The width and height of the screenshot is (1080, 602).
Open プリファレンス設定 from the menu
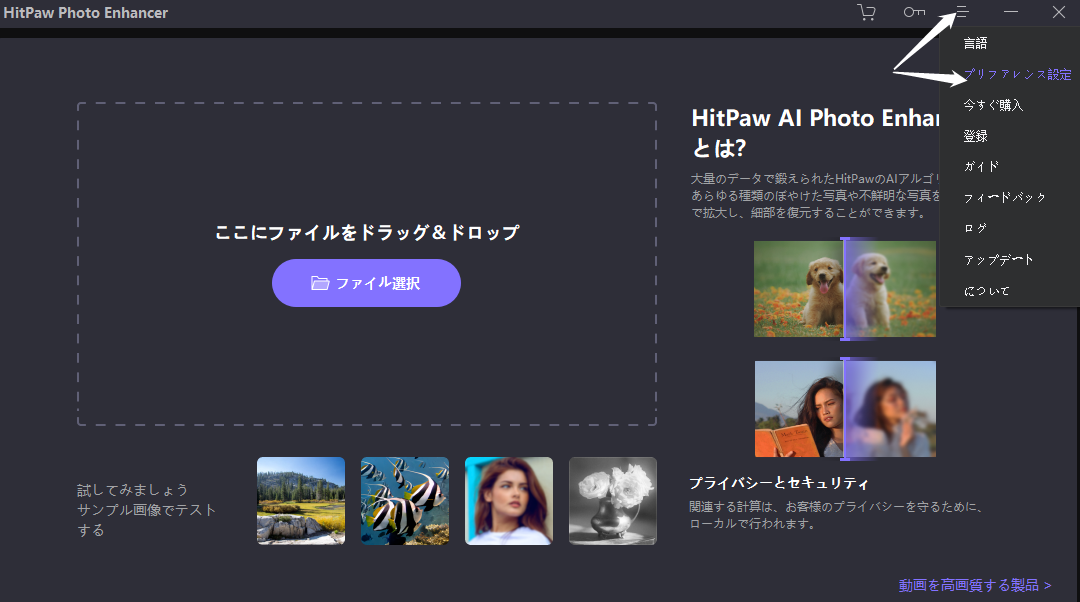(x=1017, y=74)
